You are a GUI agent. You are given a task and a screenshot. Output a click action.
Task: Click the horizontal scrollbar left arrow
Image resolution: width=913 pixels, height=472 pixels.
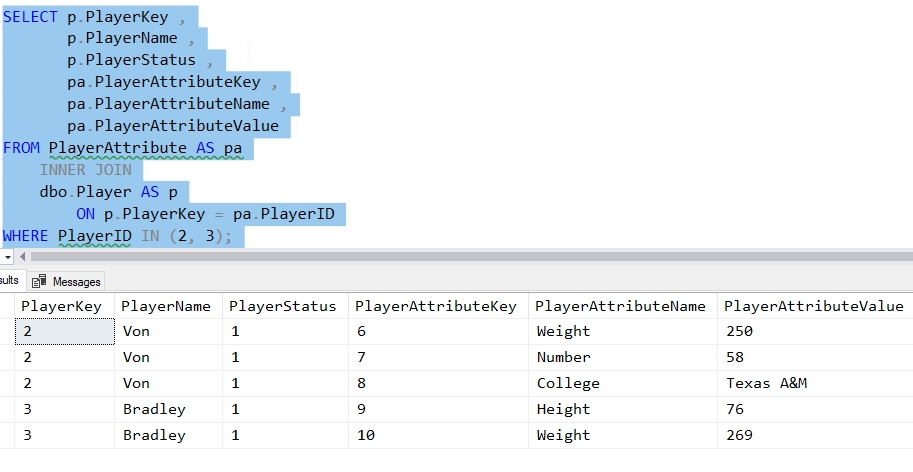pyautogui.click(x=22, y=257)
